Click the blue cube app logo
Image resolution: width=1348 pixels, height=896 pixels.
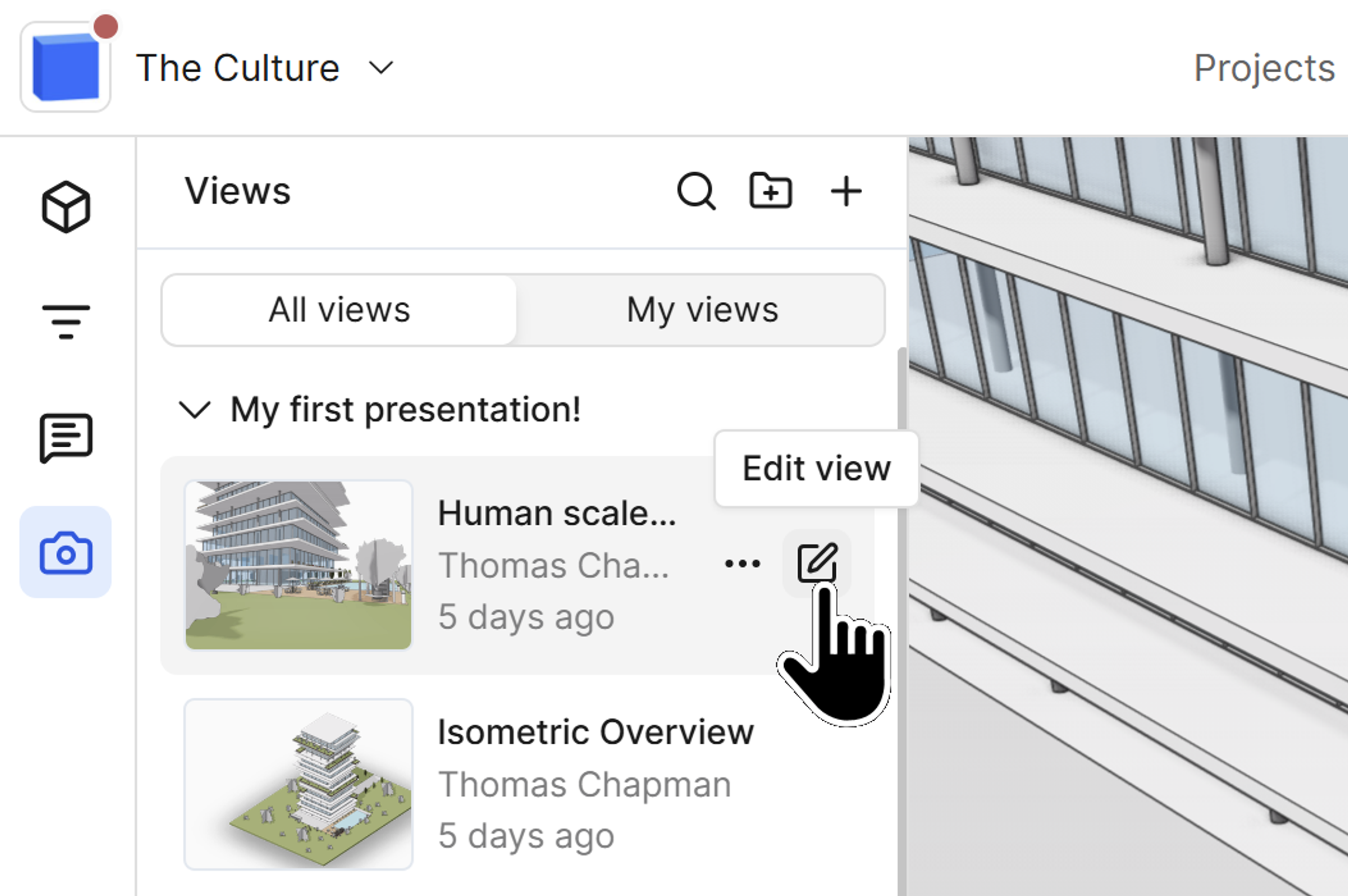coord(65,67)
